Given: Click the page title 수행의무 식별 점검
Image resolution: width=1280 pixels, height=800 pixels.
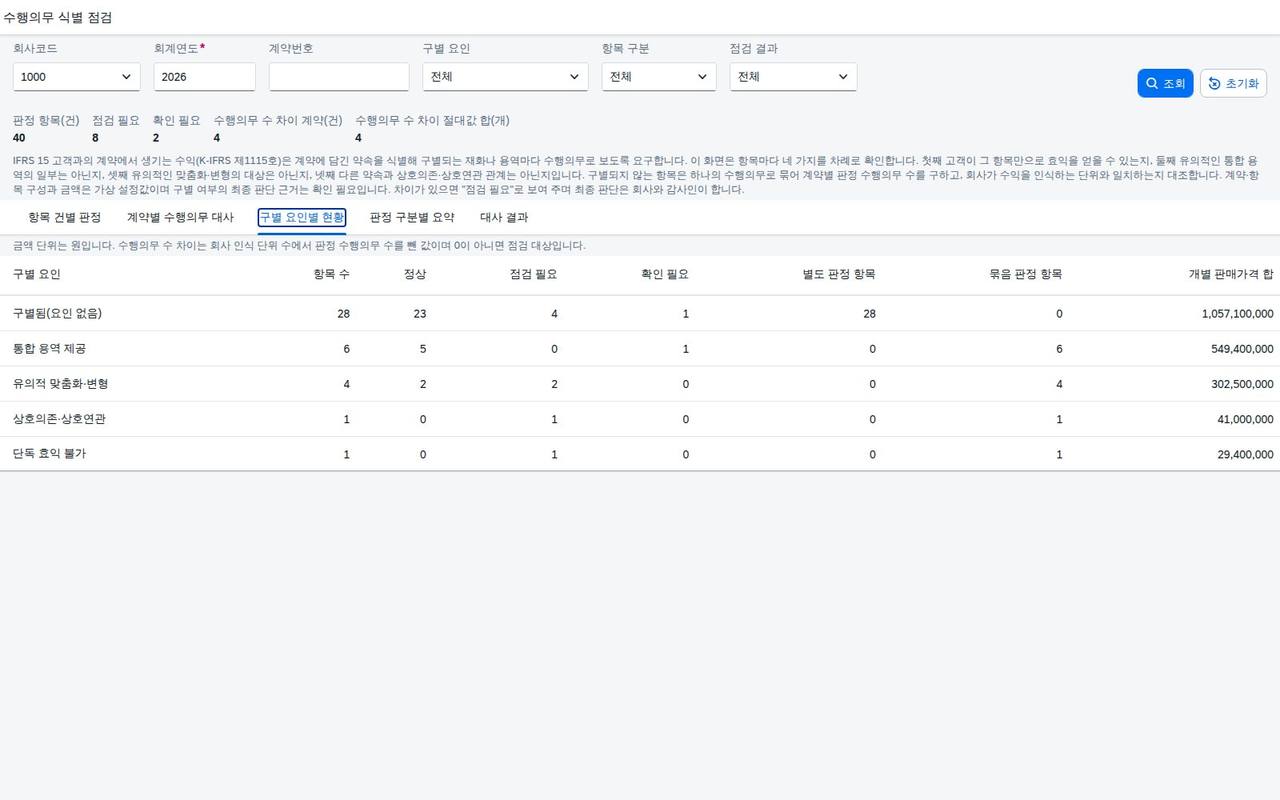Looking at the screenshot, I should 58,18.
